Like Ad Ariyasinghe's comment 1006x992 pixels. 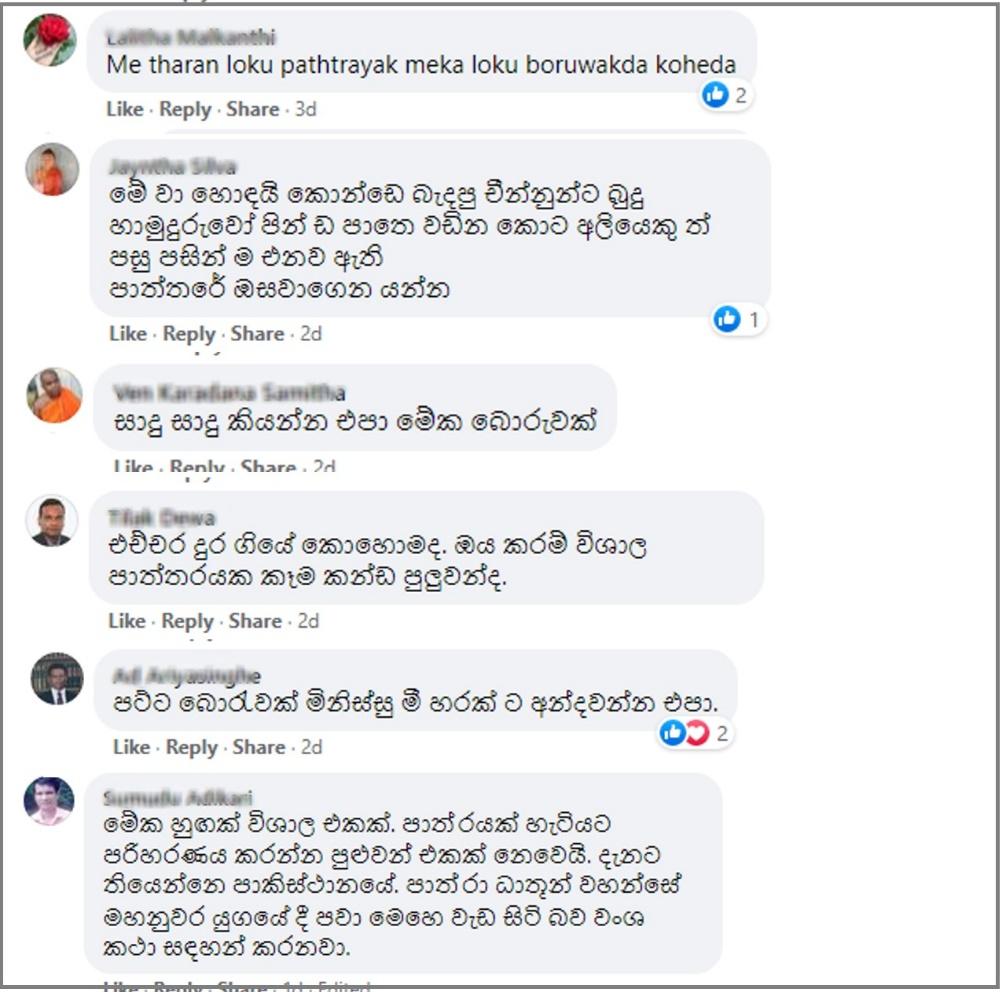pos(132,747)
